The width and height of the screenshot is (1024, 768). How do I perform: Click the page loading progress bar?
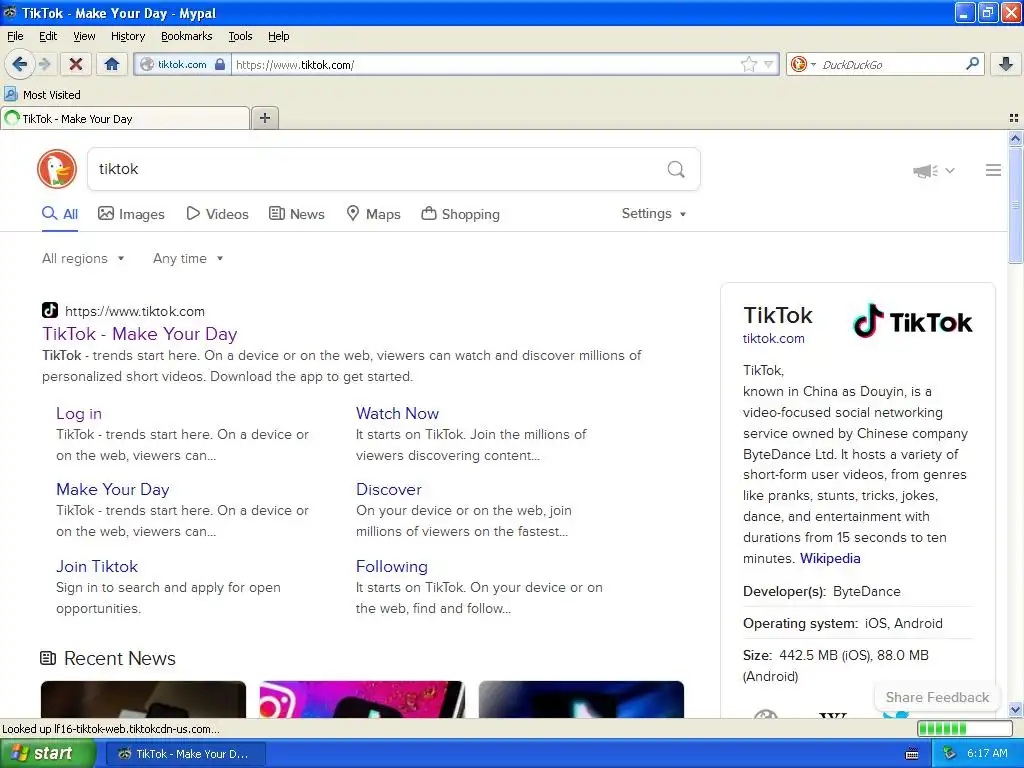964,728
